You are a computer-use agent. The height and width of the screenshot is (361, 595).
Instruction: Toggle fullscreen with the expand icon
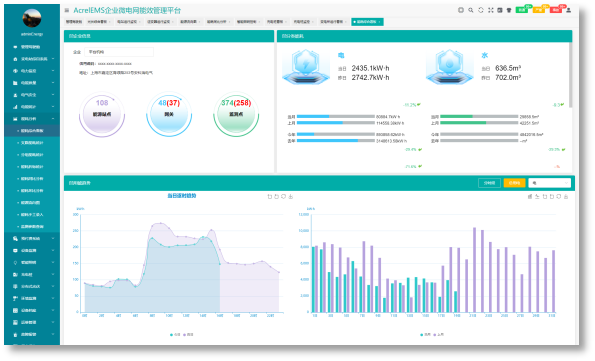pos(491,10)
